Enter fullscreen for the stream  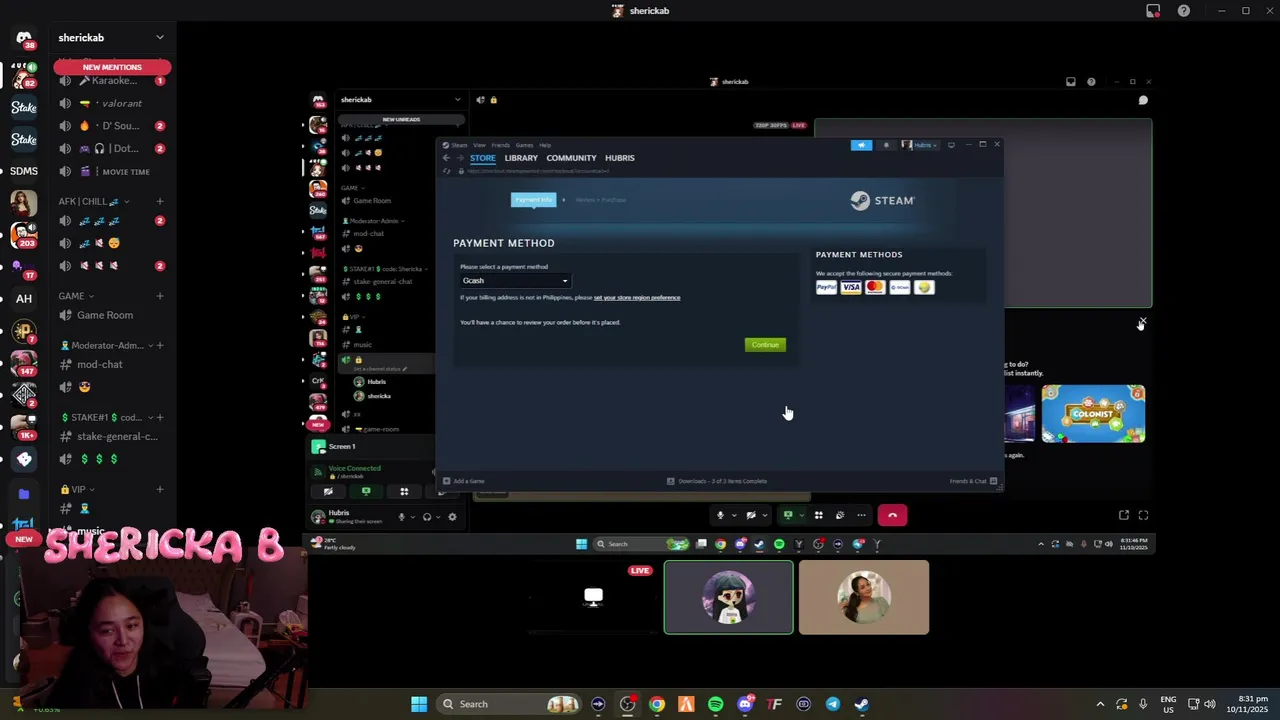pos(1143,515)
